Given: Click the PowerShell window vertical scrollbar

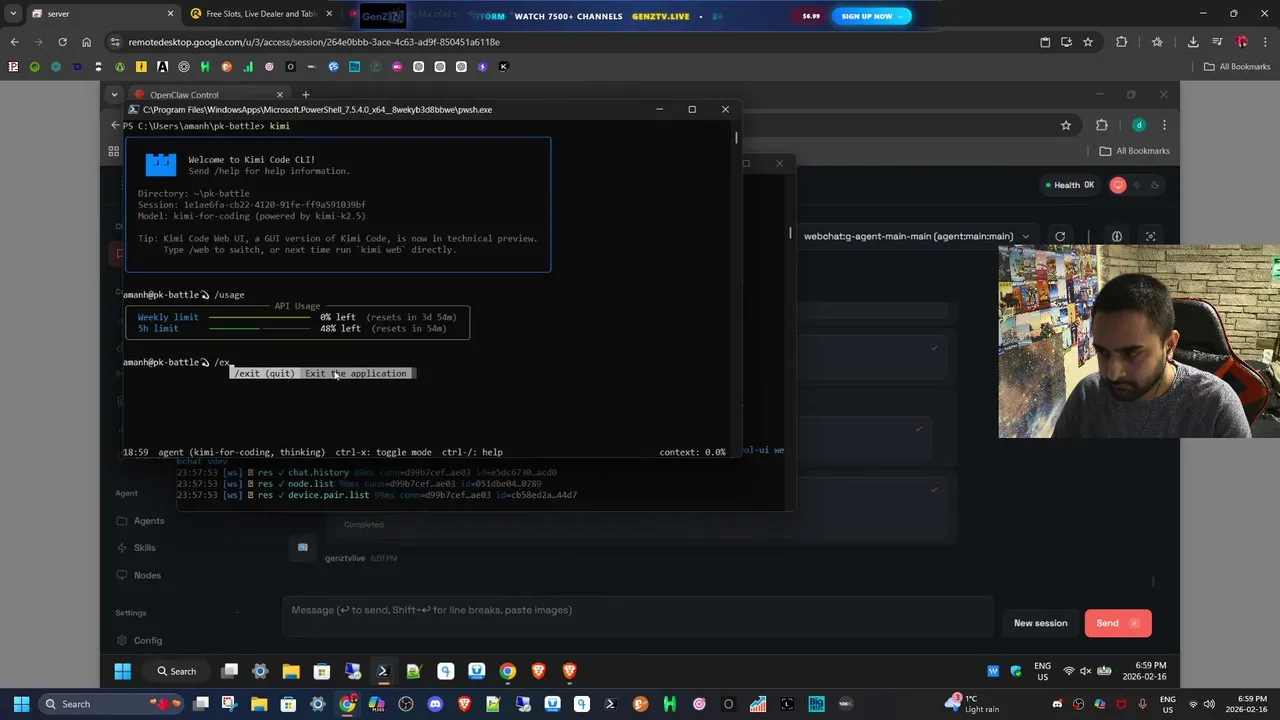Looking at the screenshot, I should tap(737, 138).
